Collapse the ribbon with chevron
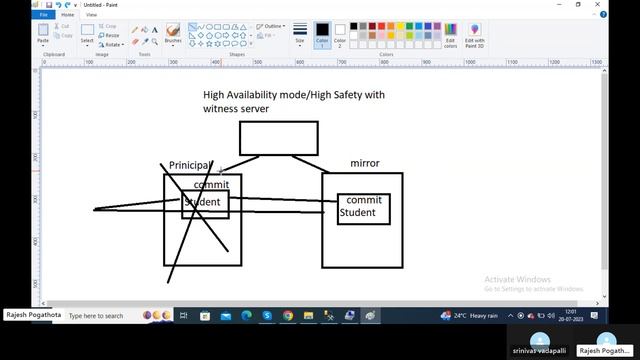 pyautogui.click(x=594, y=15)
